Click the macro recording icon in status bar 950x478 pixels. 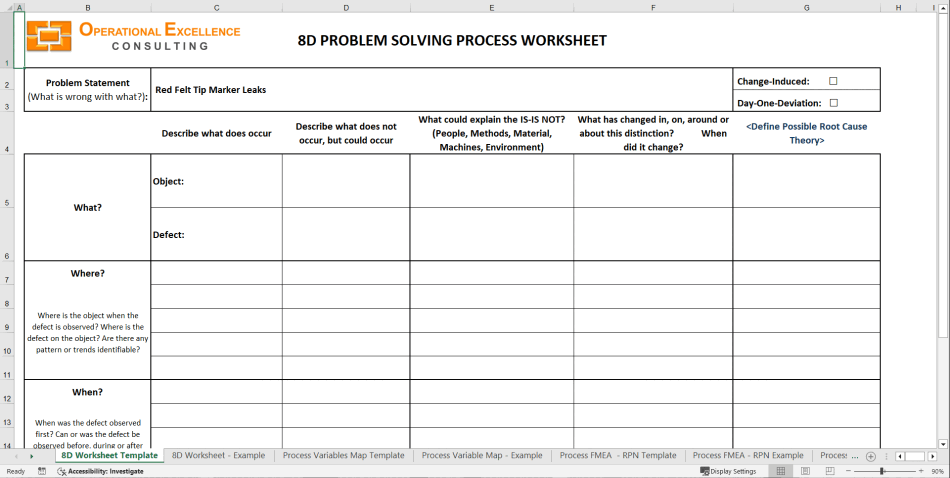click(42, 471)
